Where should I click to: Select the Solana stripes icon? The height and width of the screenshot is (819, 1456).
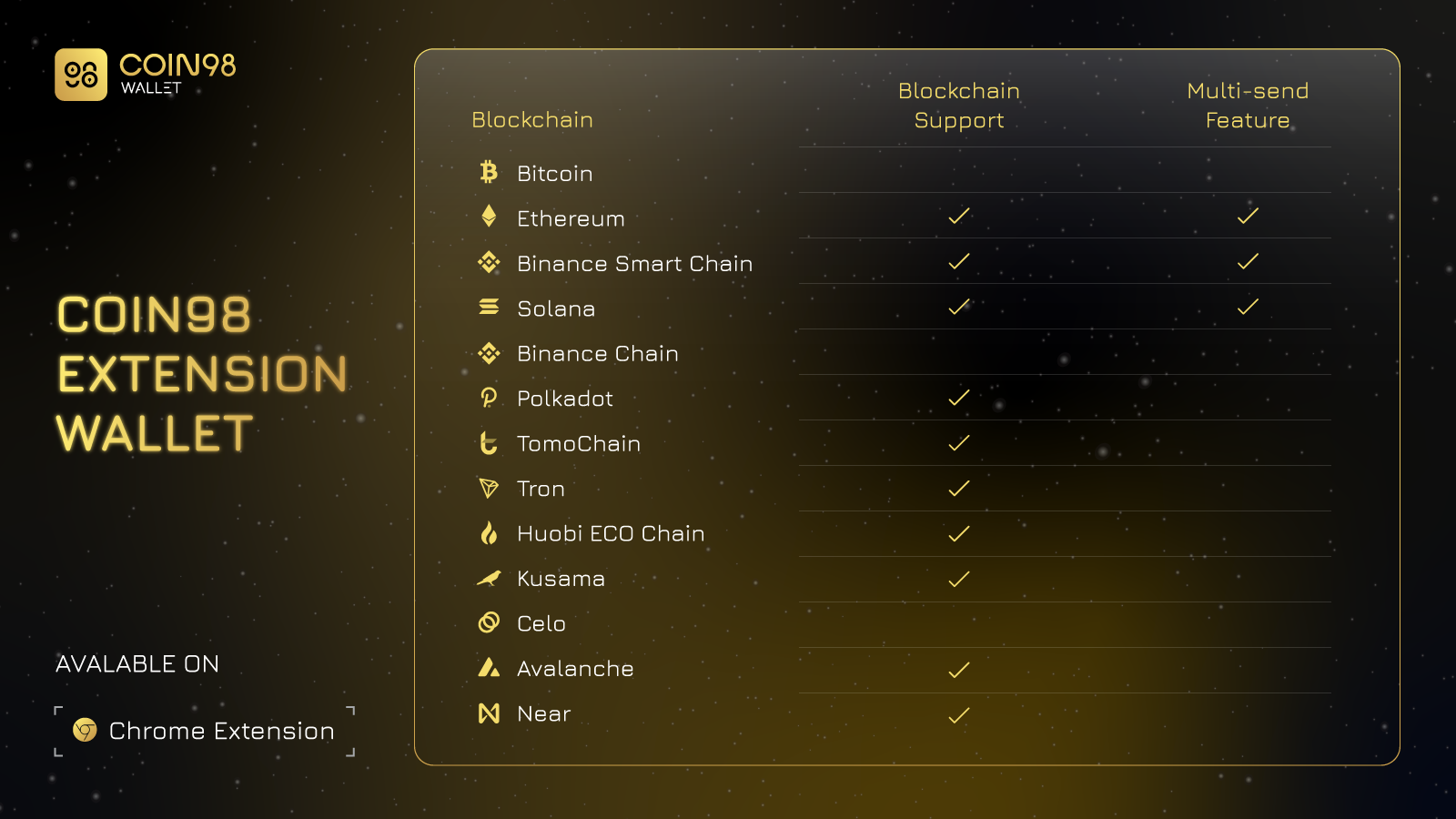click(x=489, y=307)
